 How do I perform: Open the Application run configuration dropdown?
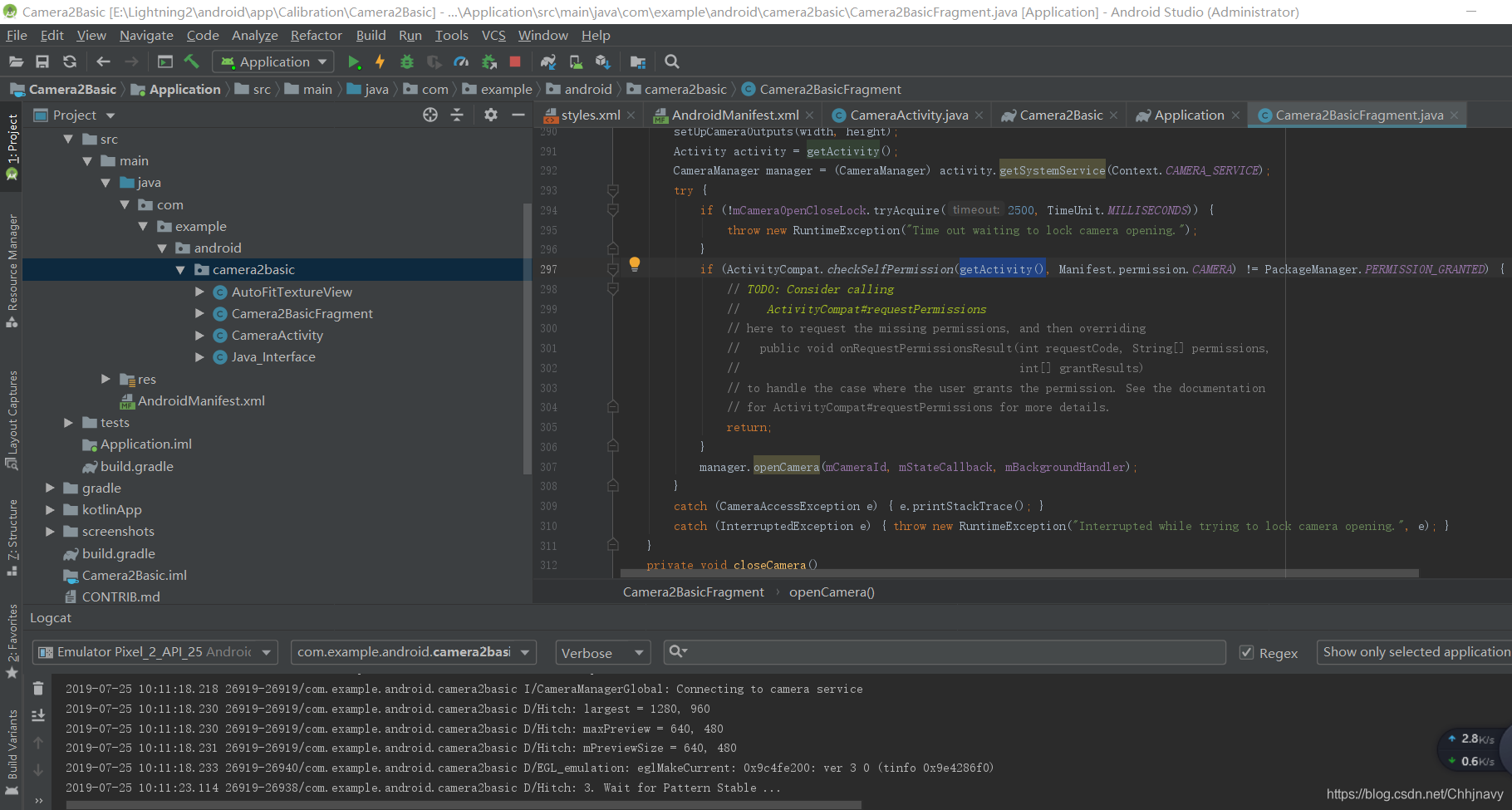(274, 61)
